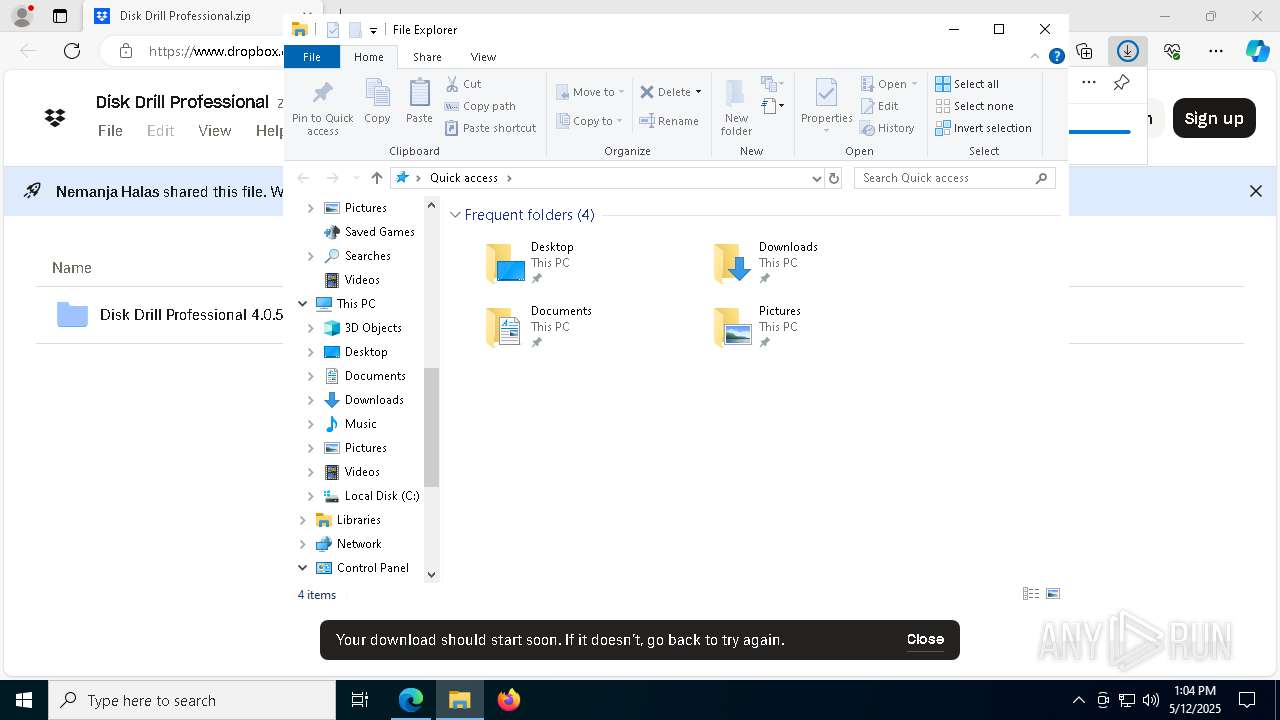Click the Rename ribbon button
The width and height of the screenshot is (1280, 720).
669,121
